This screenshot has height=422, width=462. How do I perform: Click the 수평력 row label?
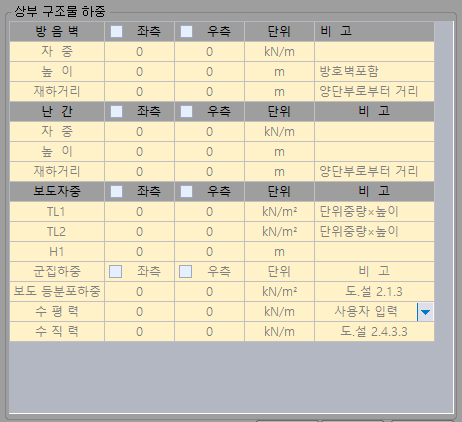click(x=57, y=312)
